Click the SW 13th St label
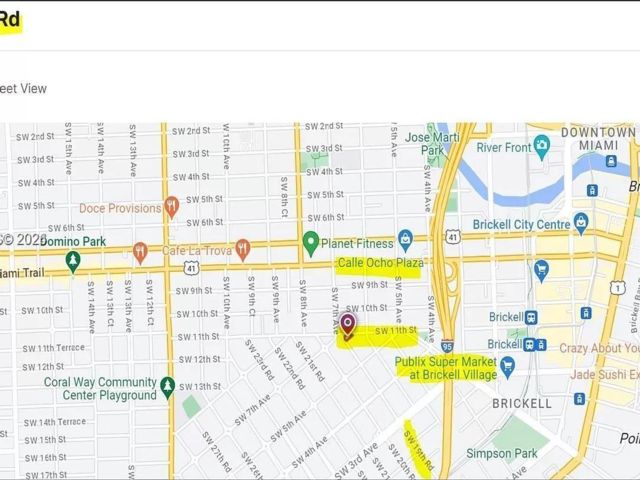Screen dimensions: 640x480 coord(200,387)
